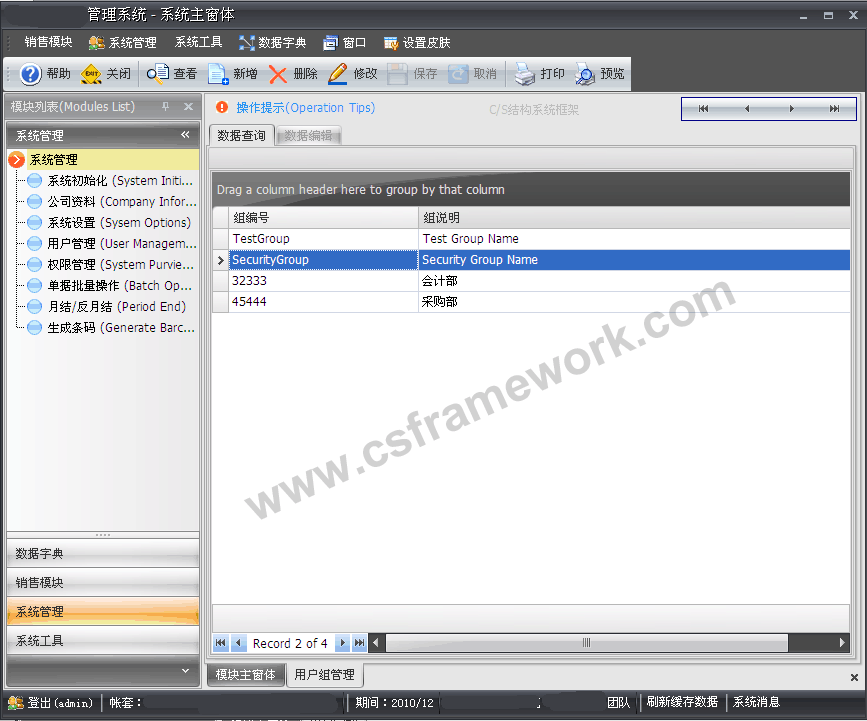The width and height of the screenshot is (867, 721).
Task: Click the horizontal scrollbar thumb in grid
Action: 586,643
